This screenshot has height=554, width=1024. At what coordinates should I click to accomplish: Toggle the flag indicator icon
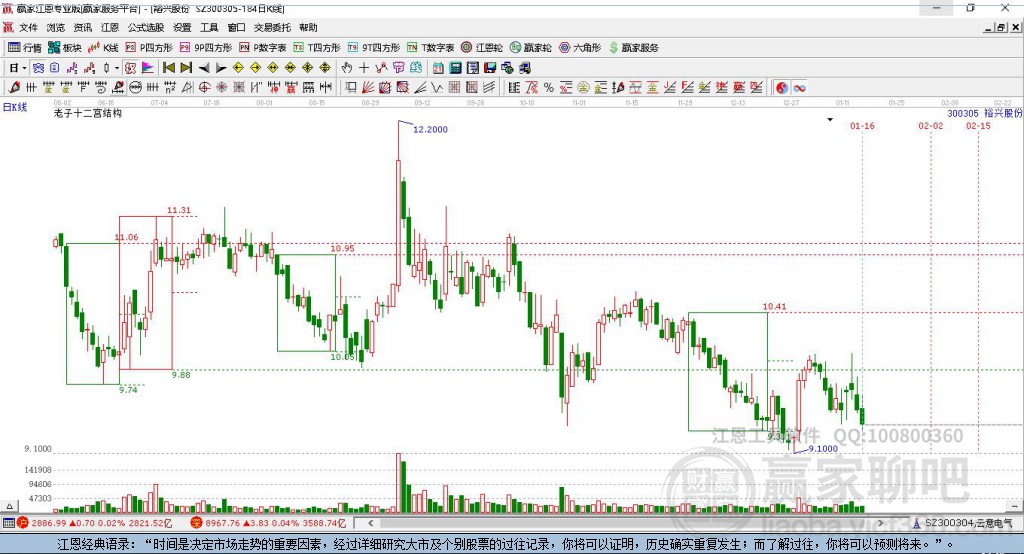click(148, 68)
